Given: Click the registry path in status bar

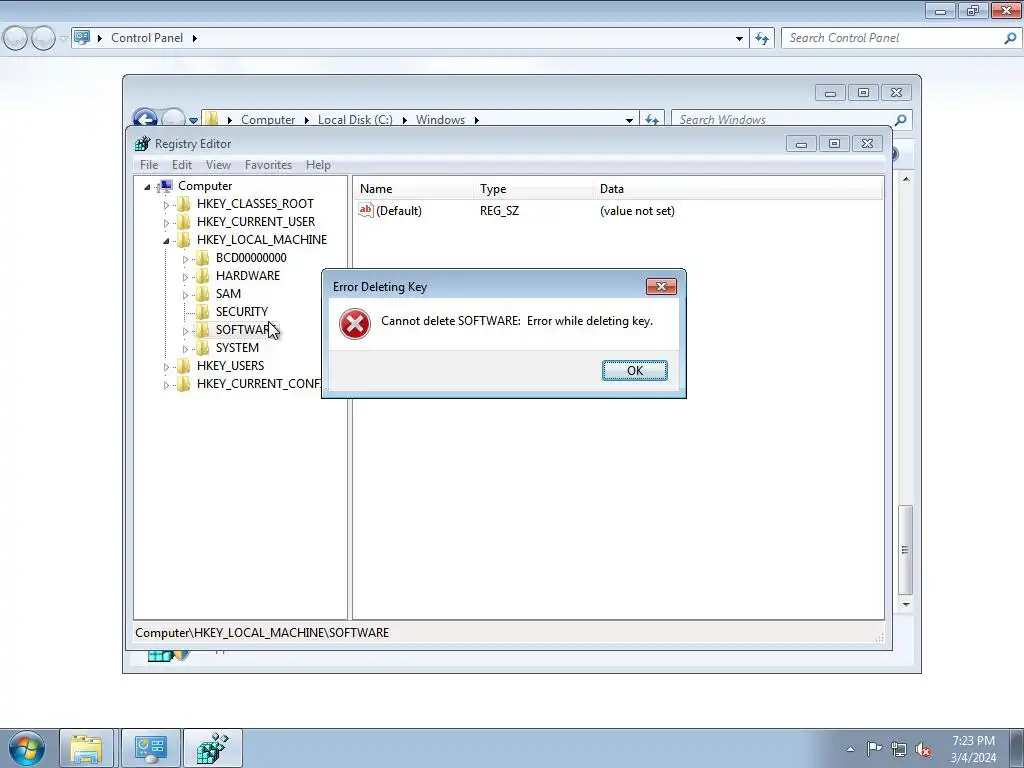Looking at the screenshot, I should pos(262,632).
